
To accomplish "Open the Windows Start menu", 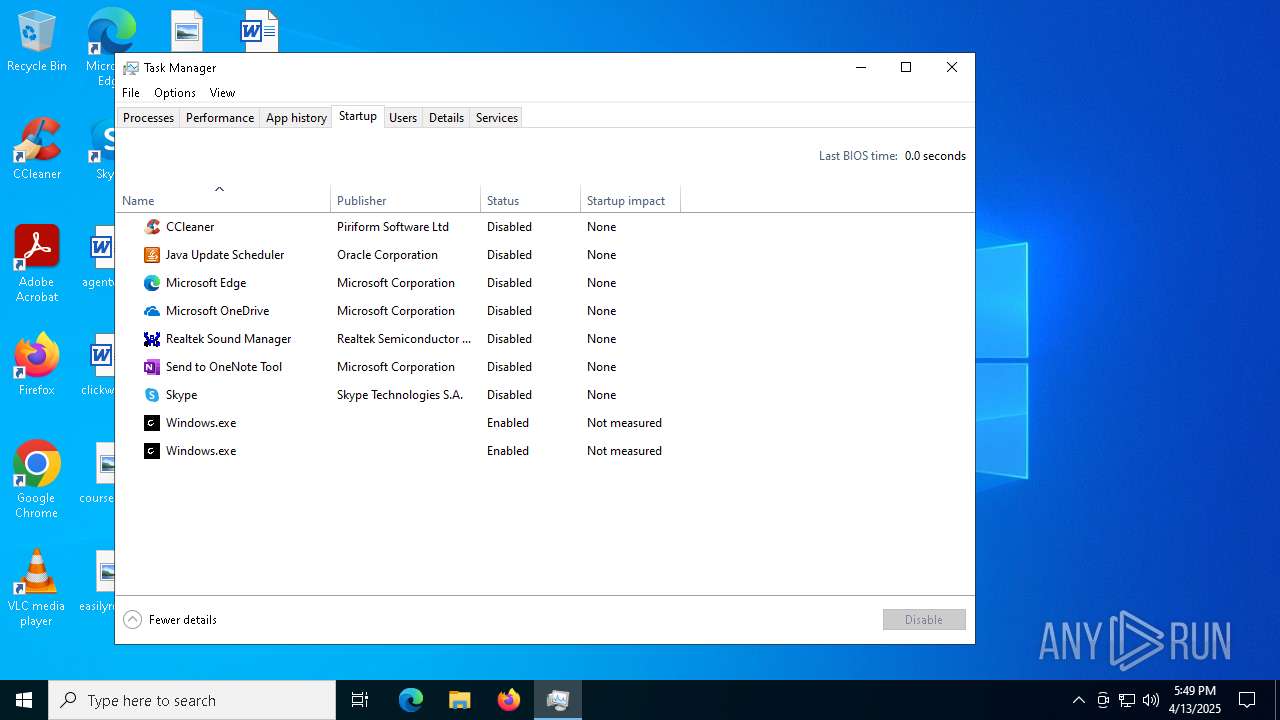I will coord(24,700).
